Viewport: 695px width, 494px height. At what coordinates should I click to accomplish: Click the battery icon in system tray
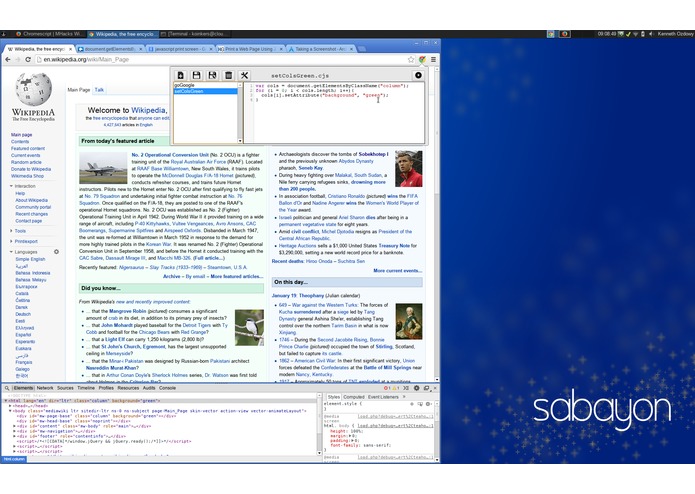click(x=643, y=34)
